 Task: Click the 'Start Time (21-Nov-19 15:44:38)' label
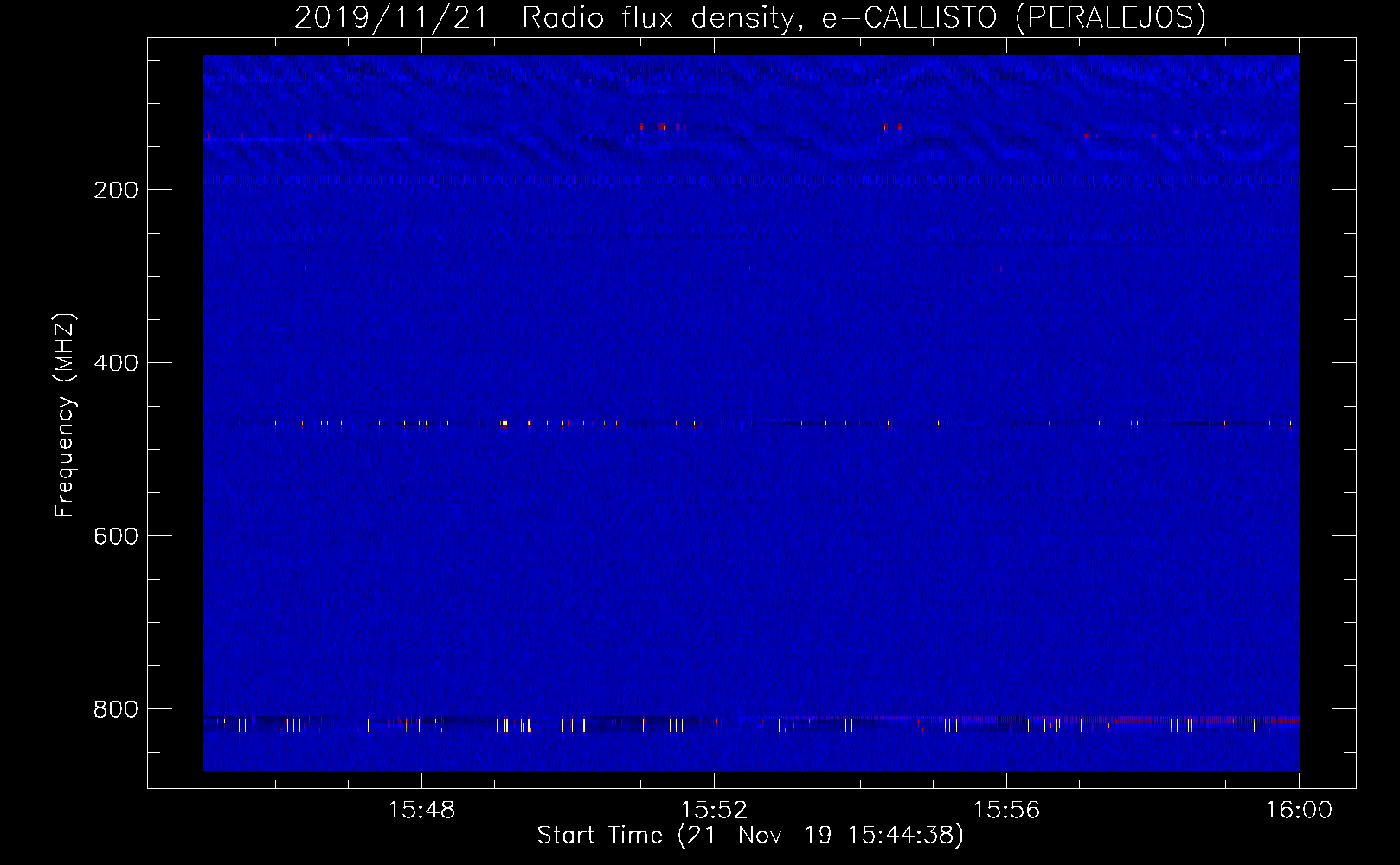tap(750, 836)
